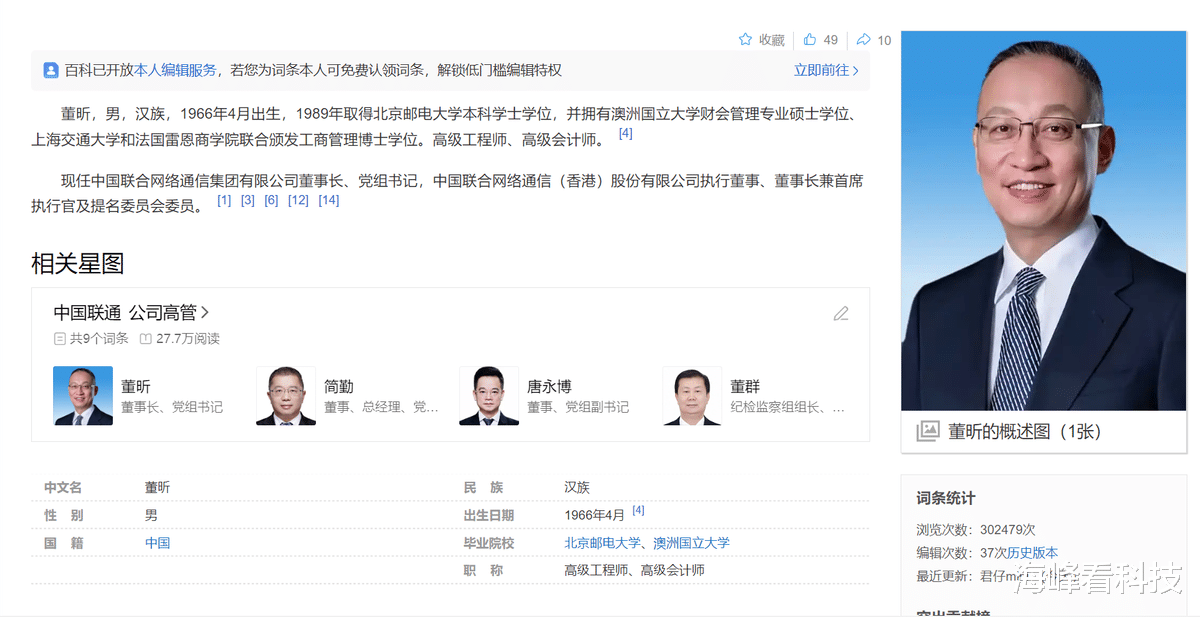Select 词条统计 heading
This screenshot has height=617, width=1200.
coord(946,498)
